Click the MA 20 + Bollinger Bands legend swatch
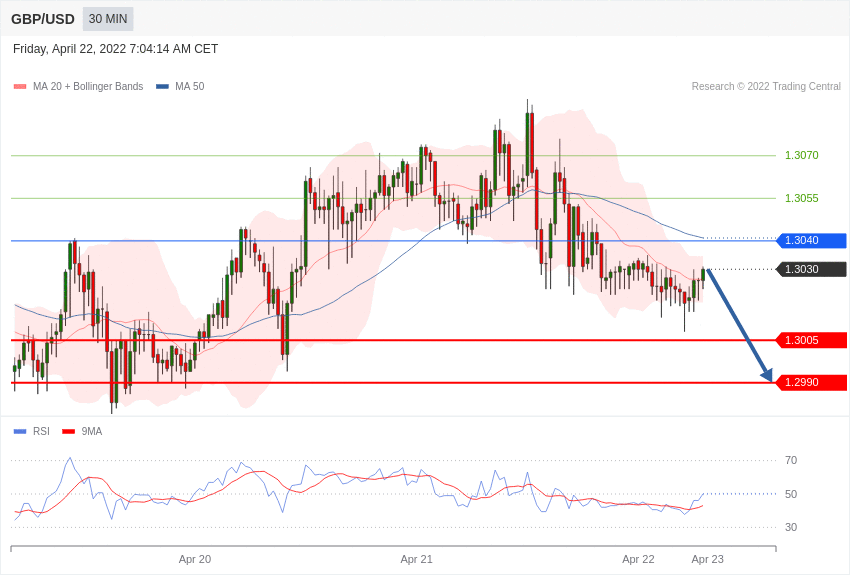This screenshot has width=850, height=576. 20,86
